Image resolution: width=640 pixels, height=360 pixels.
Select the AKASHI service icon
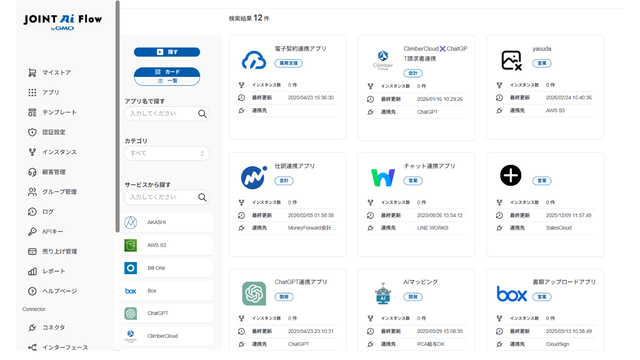131,222
